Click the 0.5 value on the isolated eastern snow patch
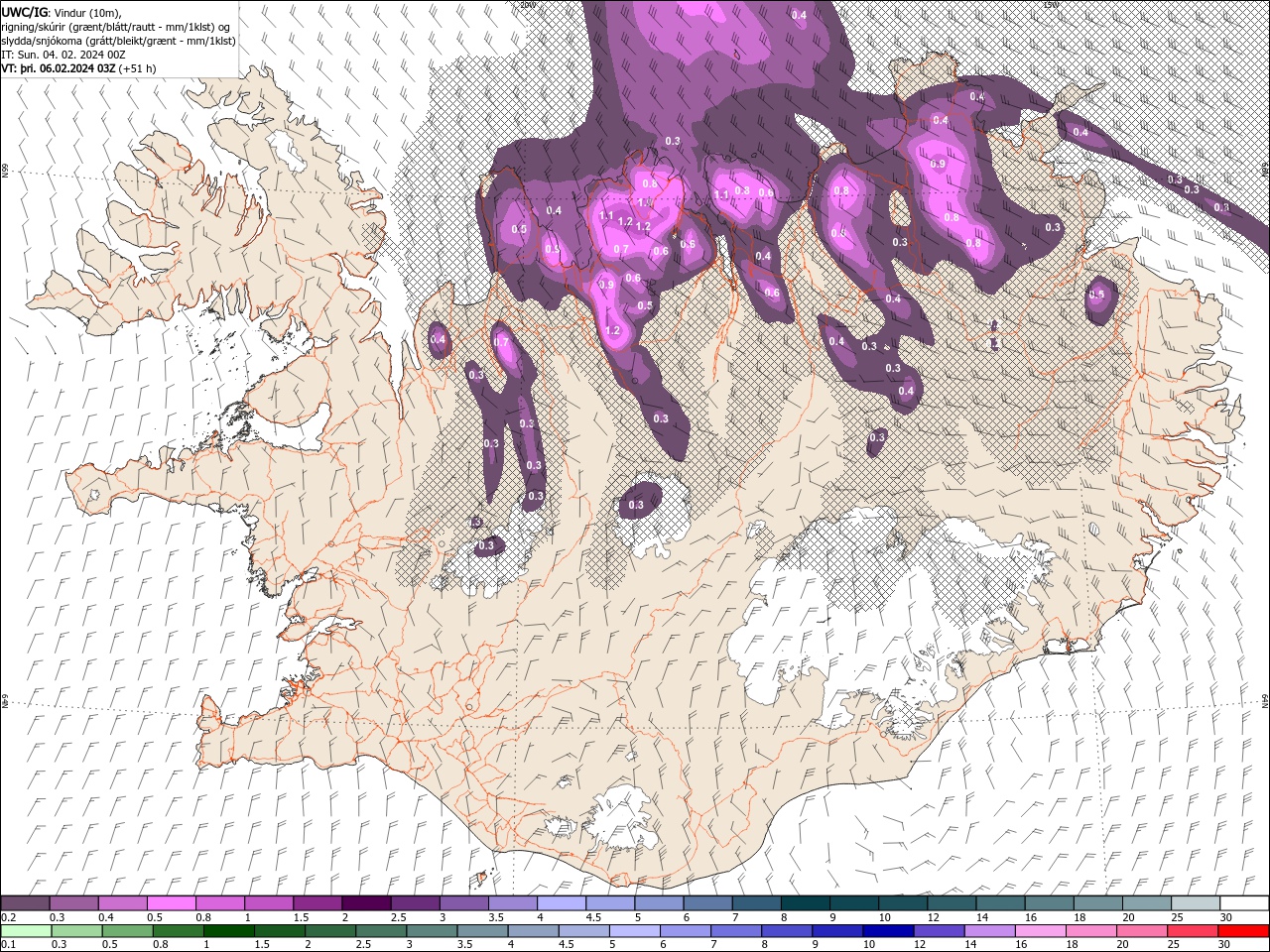The height and width of the screenshot is (952, 1270). [1097, 295]
